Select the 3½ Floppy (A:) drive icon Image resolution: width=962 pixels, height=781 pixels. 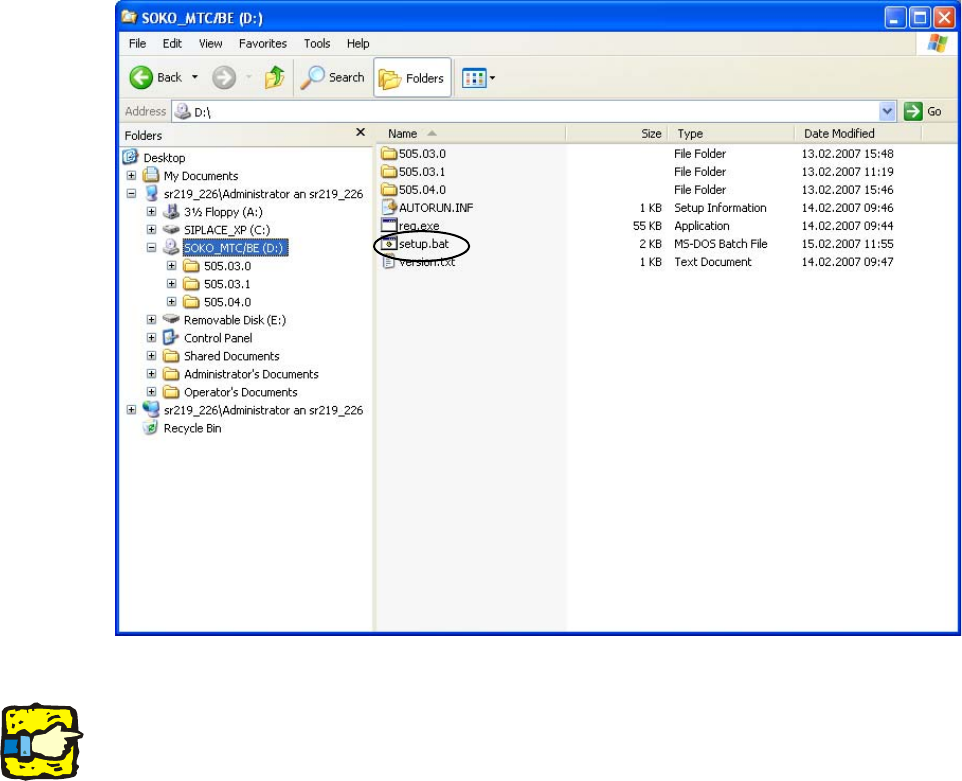pos(171,212)
